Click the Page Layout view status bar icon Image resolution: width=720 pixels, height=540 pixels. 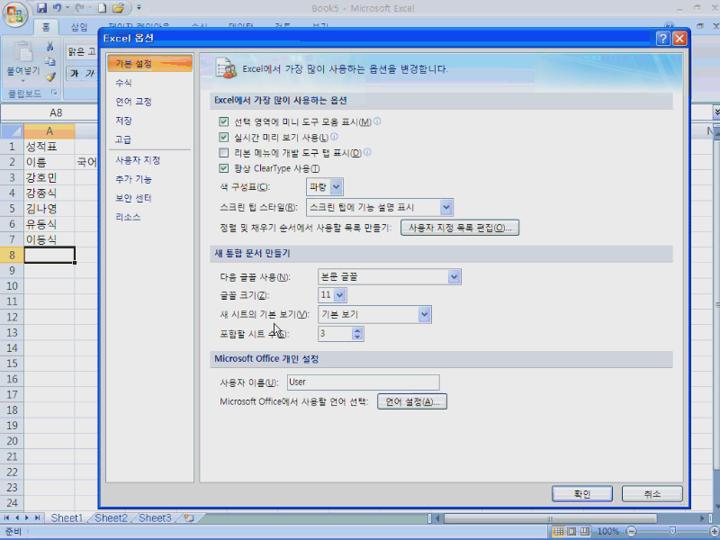coord(571,532)
